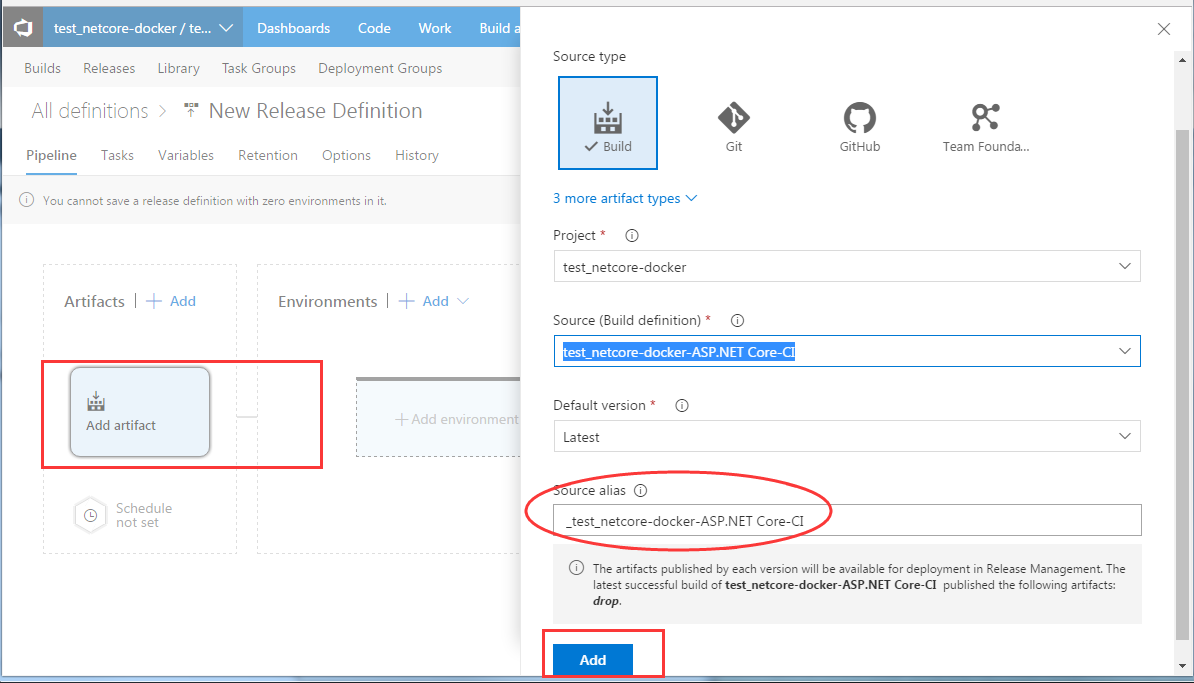1194x683 pixels.
Task: Select the Git source type
Action: pos(734,126)
